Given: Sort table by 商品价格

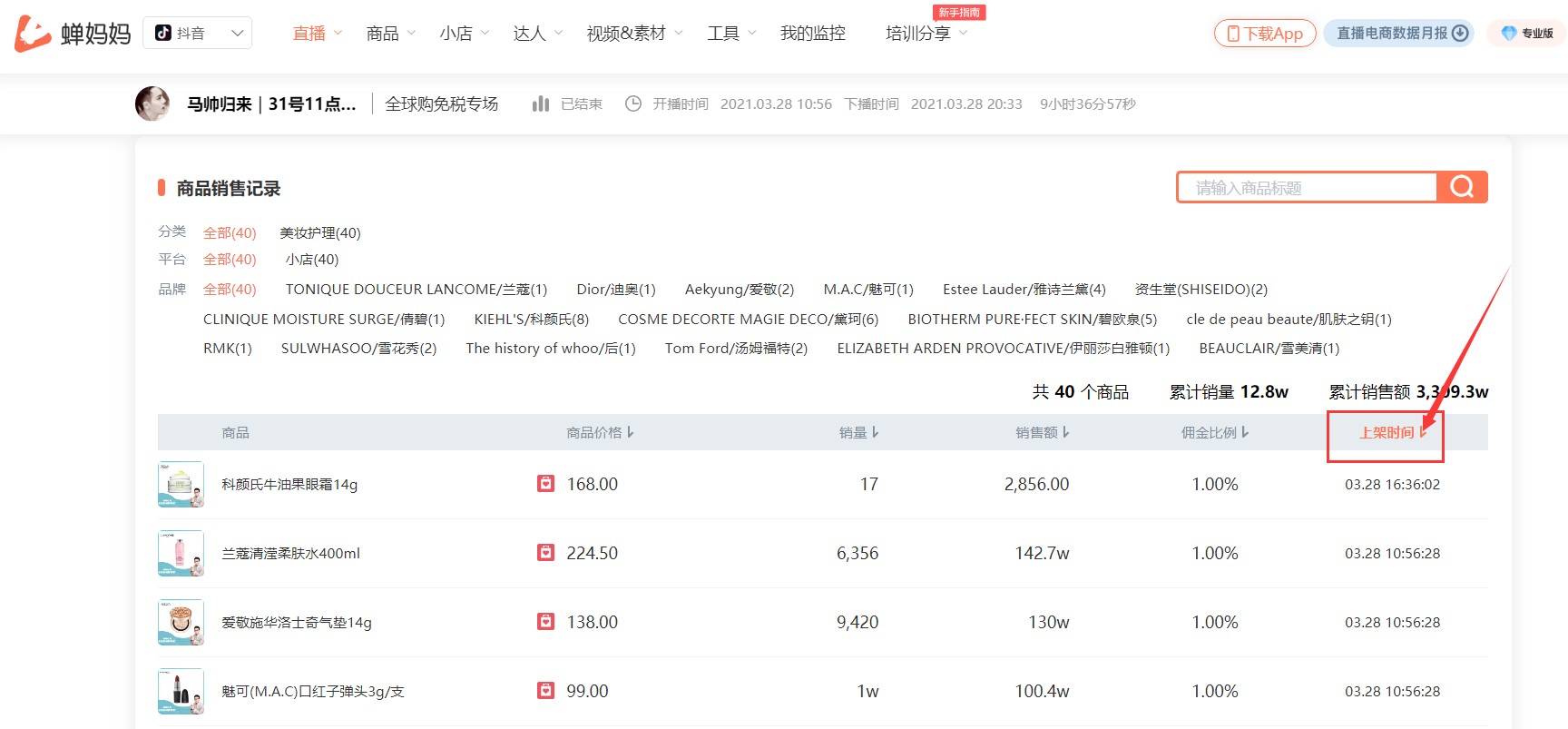Looking at the screenshot, I should pyautogui.click(x=600, y=433).
